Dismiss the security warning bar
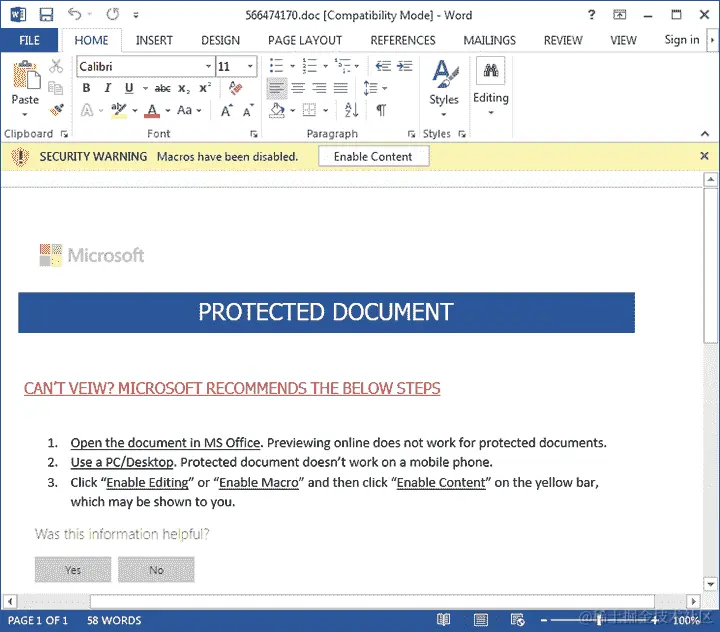Image resolution: width=720 pixels, height=632 pixels. tap(704, 156)
